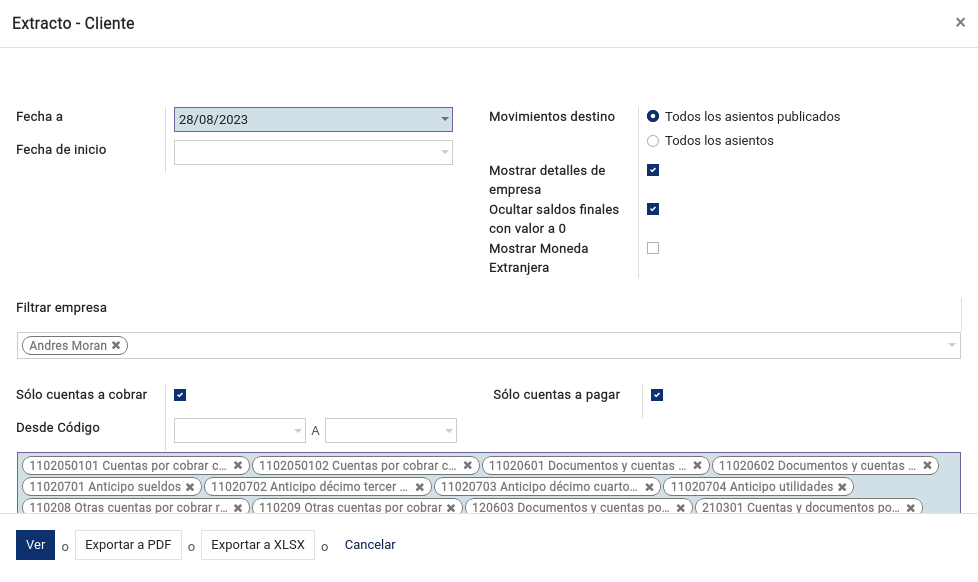
Task: Toggle Sólo cuentas a pagar checkbox
Action: [657, 395]
